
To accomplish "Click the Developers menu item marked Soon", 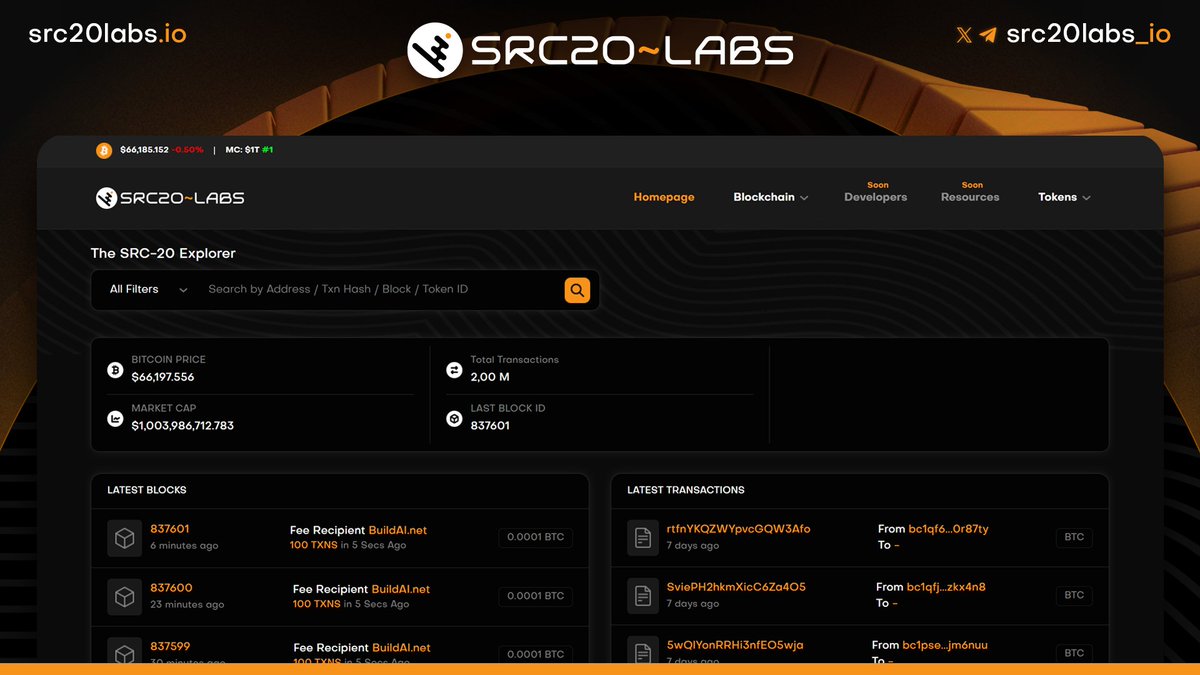I will (875, 198).
